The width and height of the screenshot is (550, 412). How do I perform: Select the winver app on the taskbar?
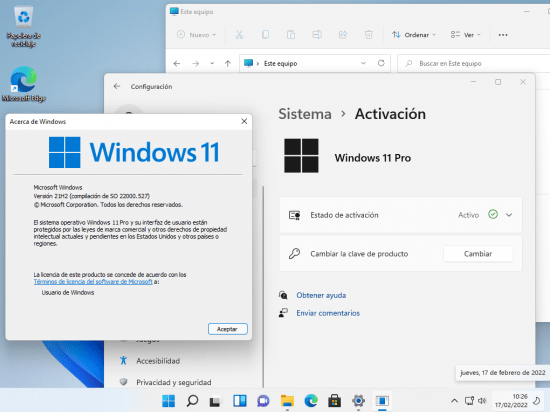(x=382, y=400)
